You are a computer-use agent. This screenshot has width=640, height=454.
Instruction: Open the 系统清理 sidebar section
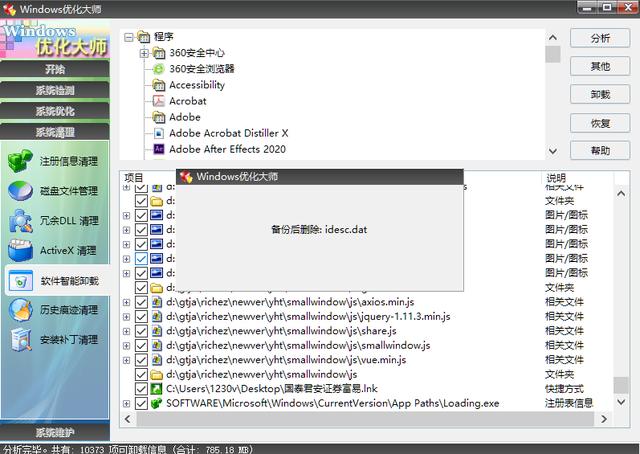pyautogui.click(x=55, y=132)
